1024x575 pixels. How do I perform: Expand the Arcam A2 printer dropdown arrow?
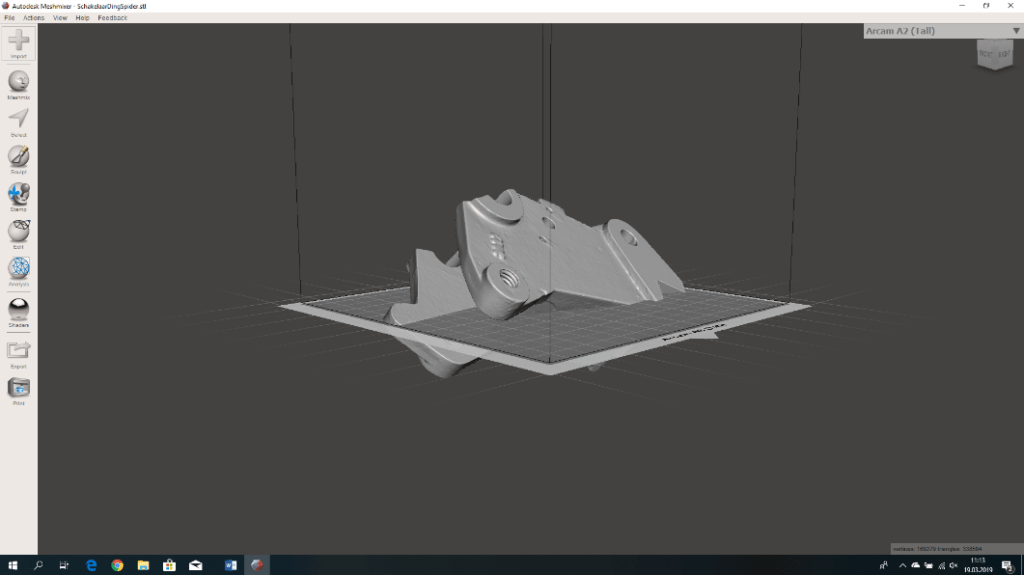pyautogui.click(x=1016, y=31)
